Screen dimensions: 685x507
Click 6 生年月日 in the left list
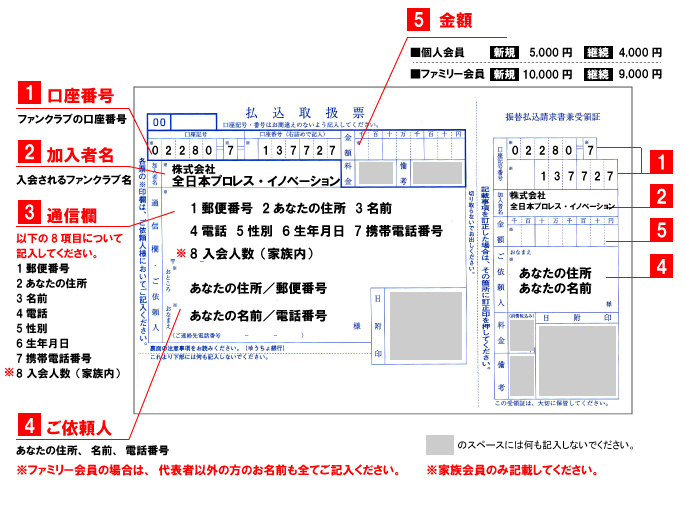43,344
